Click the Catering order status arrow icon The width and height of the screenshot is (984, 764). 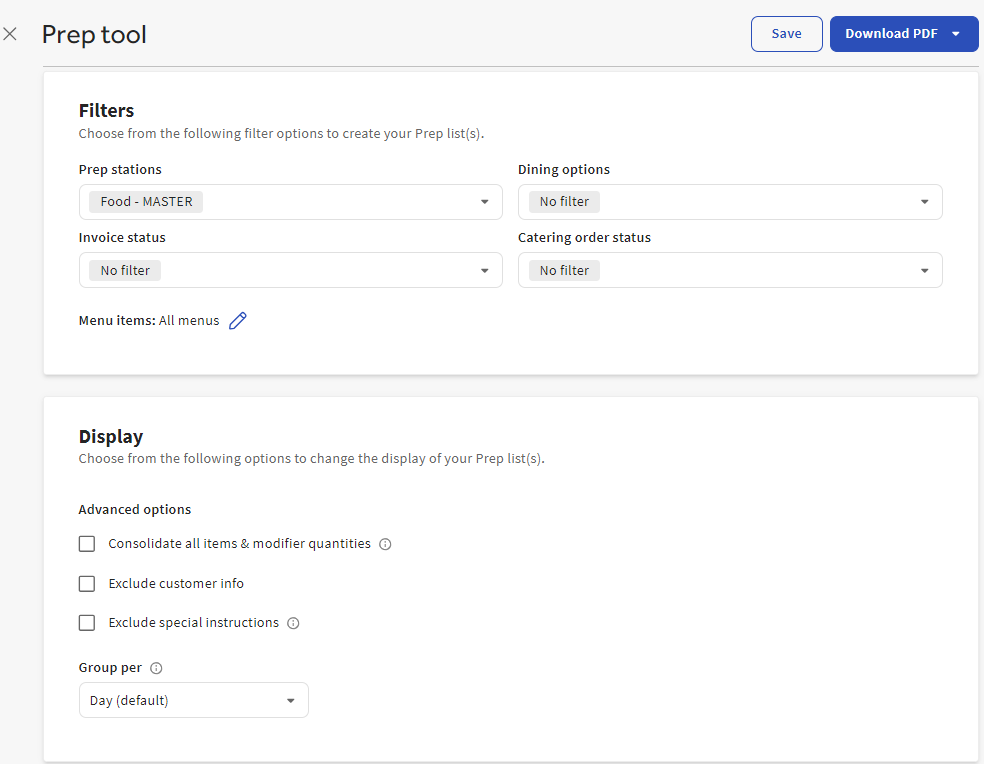(x=924, y=271)
